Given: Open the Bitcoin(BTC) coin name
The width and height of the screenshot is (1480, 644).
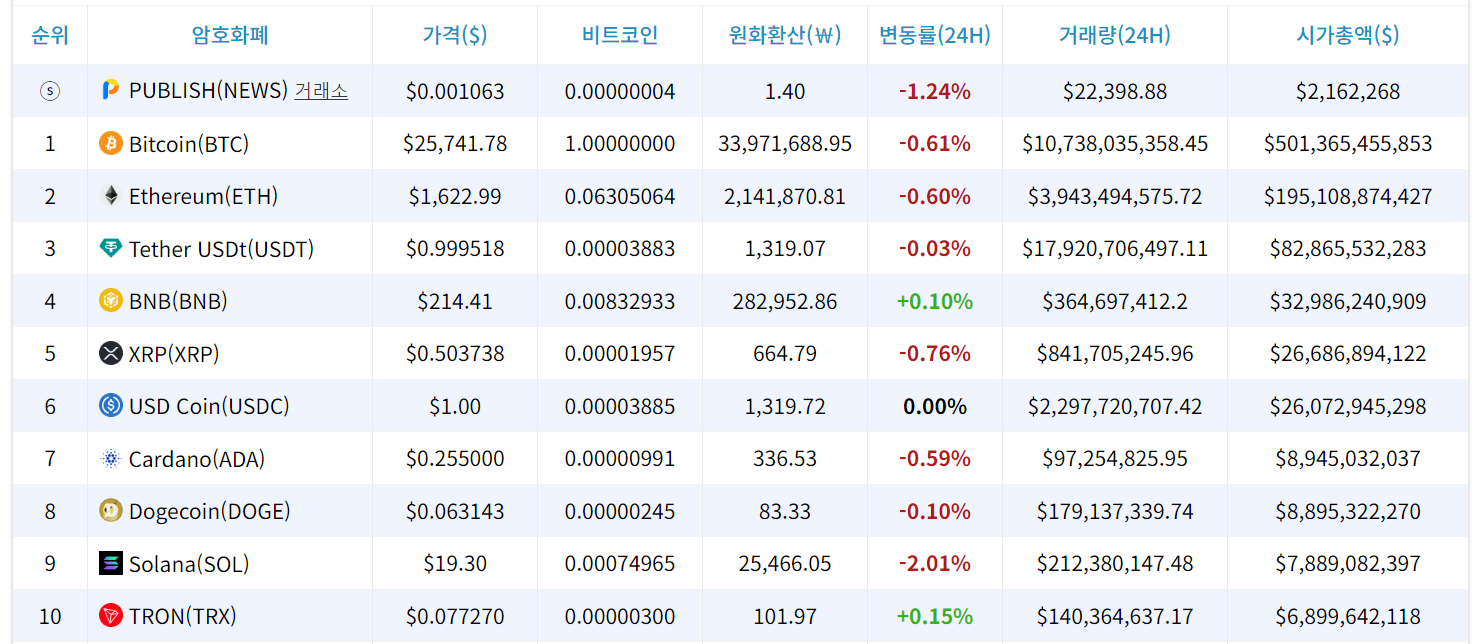Looking at the screenshot, I should [x=189, y=144].
